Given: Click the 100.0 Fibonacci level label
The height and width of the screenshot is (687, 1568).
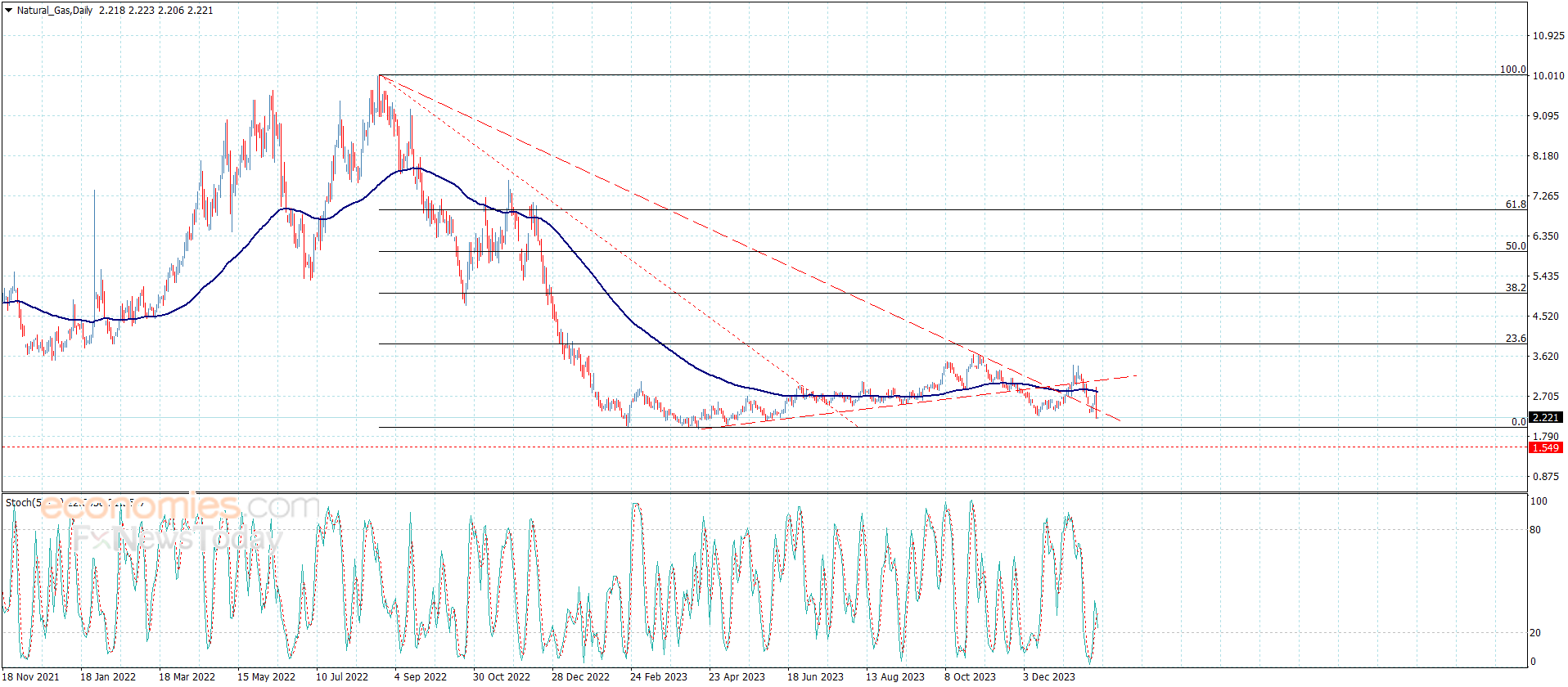Looking at the screenshot, I should coord(1512,70).
